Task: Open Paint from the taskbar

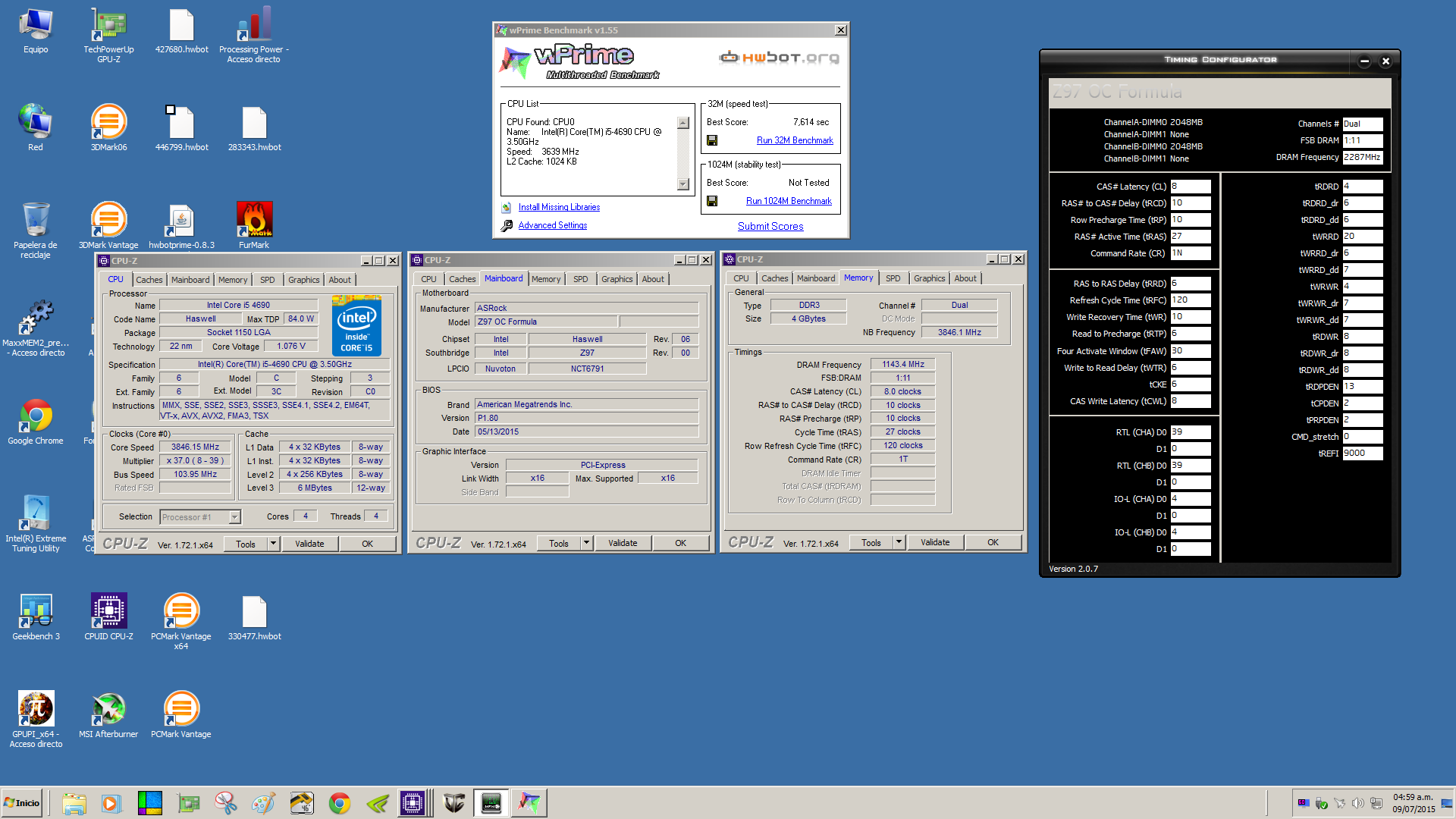Action: tap(263, 802)
